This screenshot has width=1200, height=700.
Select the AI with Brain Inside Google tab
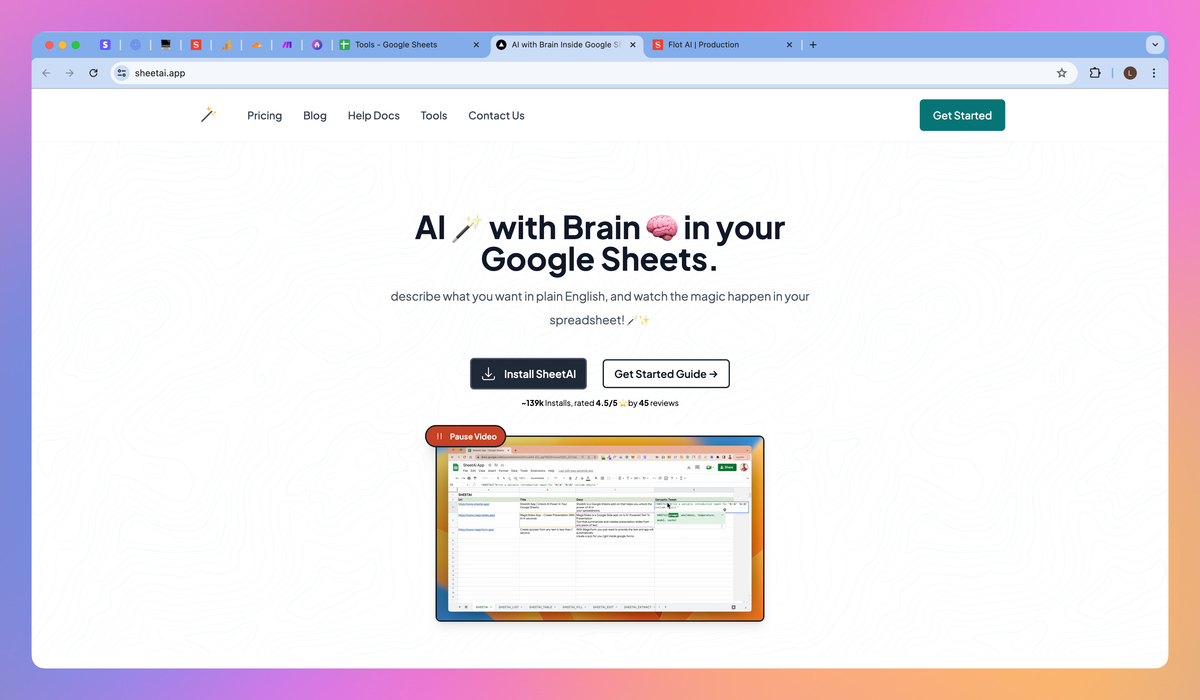pyautogui.click(x=565, y=45)
